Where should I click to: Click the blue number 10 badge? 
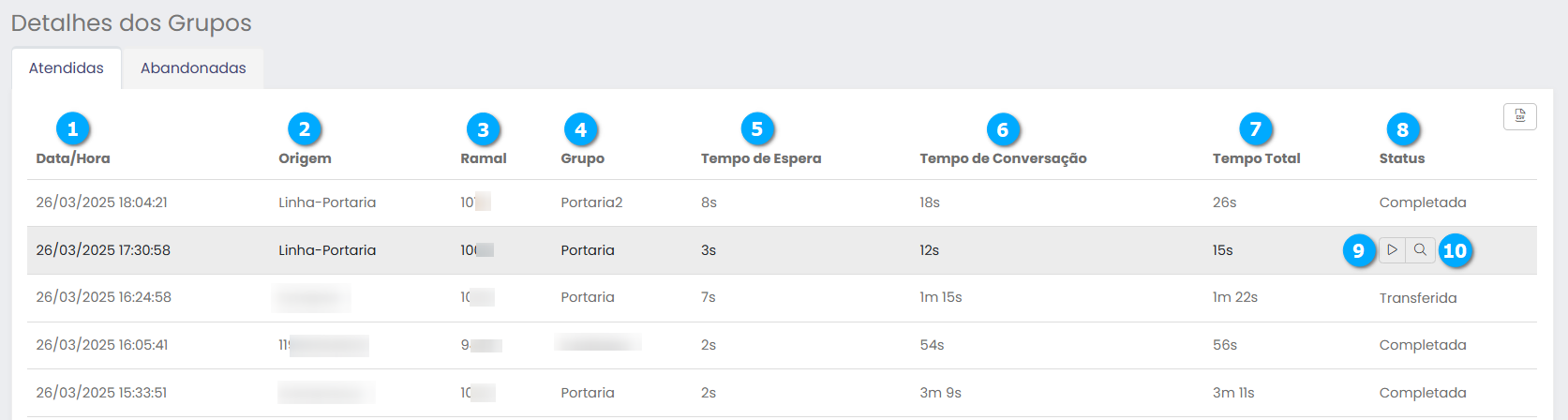click(1455, 250)
